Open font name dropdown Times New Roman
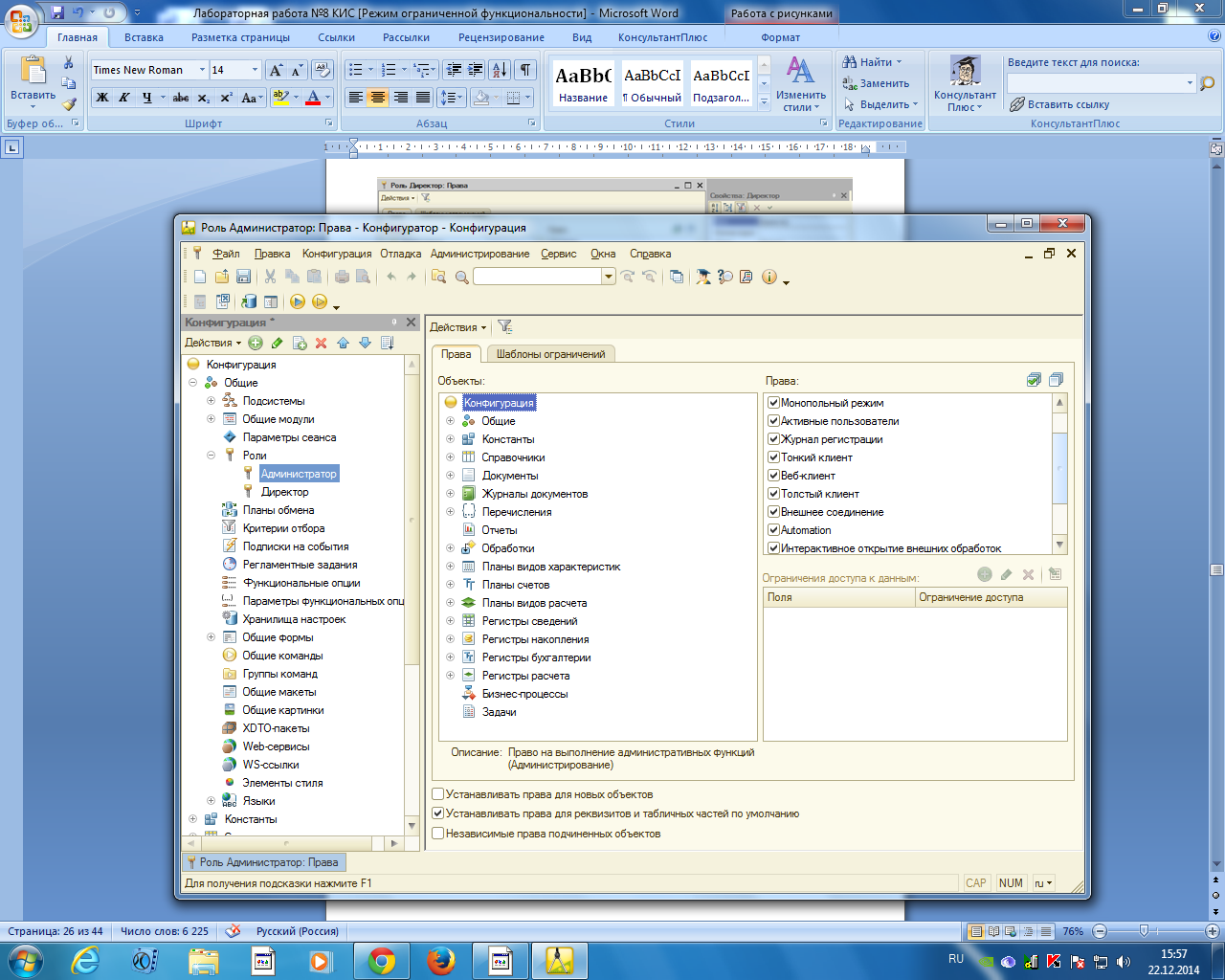The image size is (1225, 980). [x=202, y=70]
